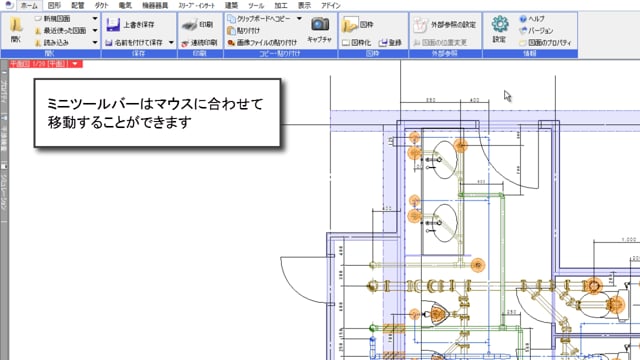Screen dimensions: 640x360
Task: Select the ホーム ribbon tab
Action: 29,6
